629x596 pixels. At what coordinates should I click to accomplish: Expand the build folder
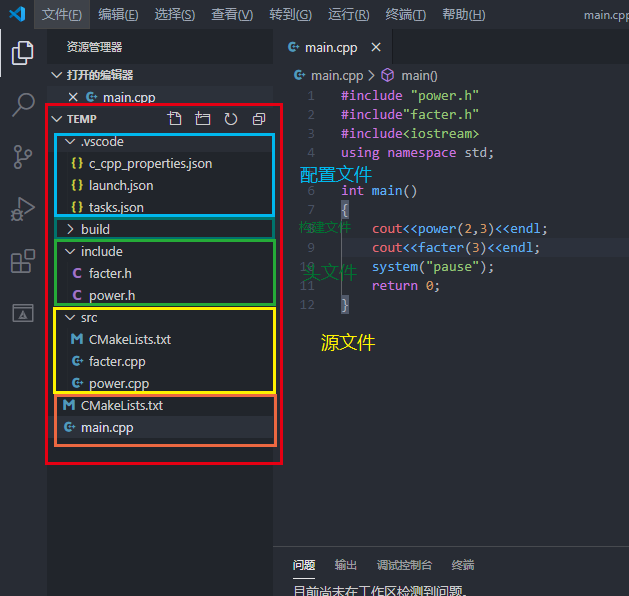click(x=70, y=229)
